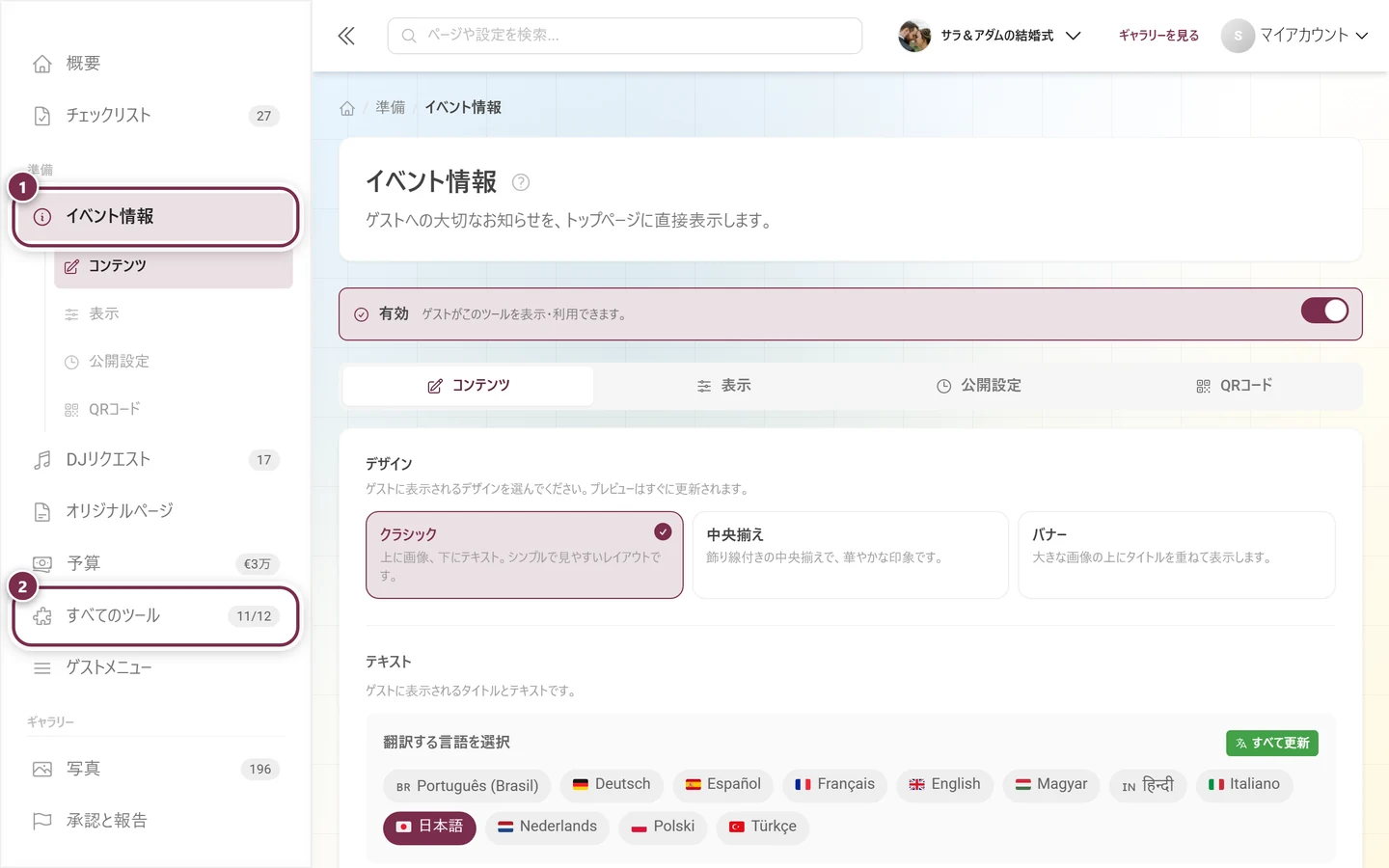Switch to the コンテンツ tab
Screen dimensions: 1389x868
(x=469, y=386)
